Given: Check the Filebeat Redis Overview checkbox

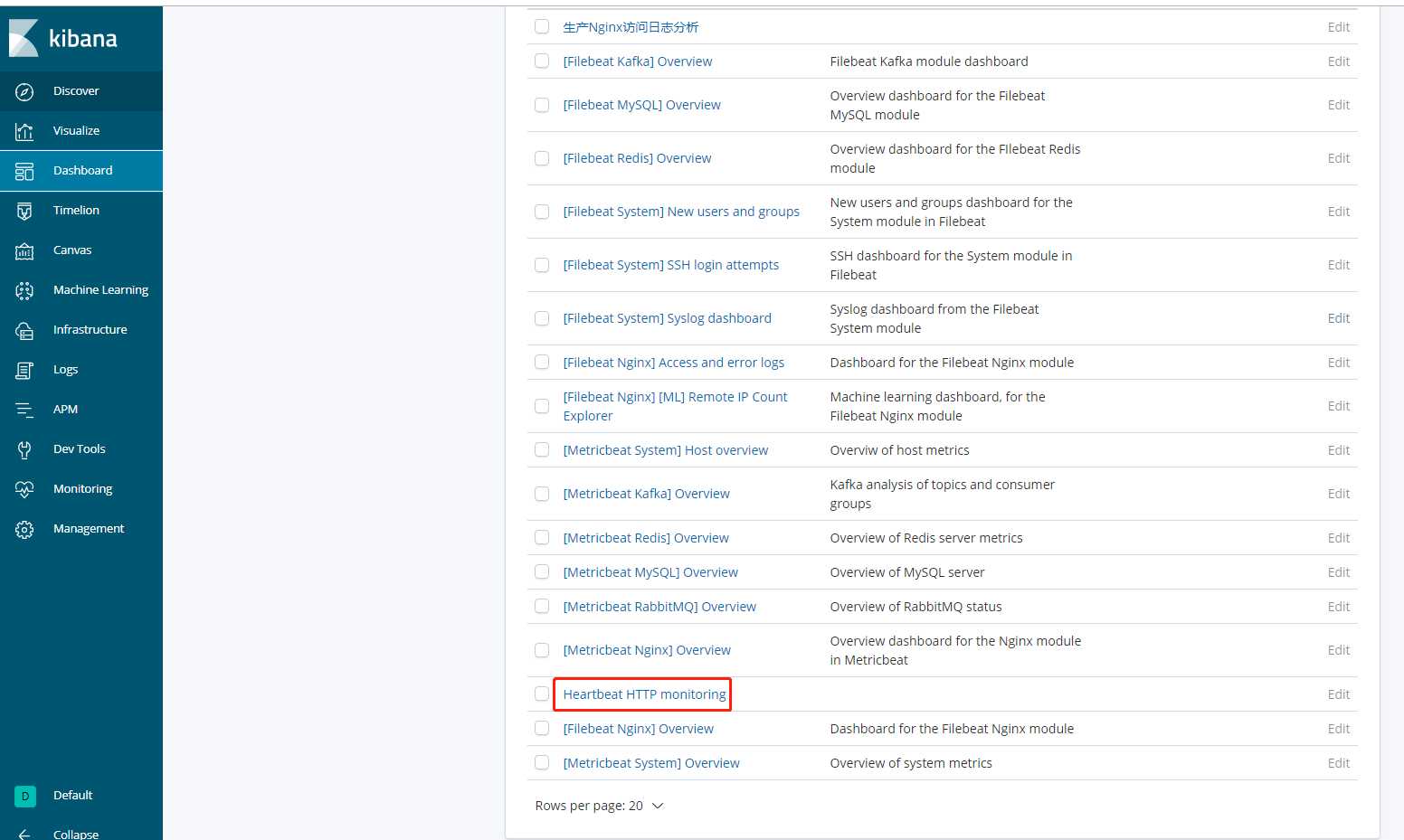Looking at the screenshot, I should 542,158.
